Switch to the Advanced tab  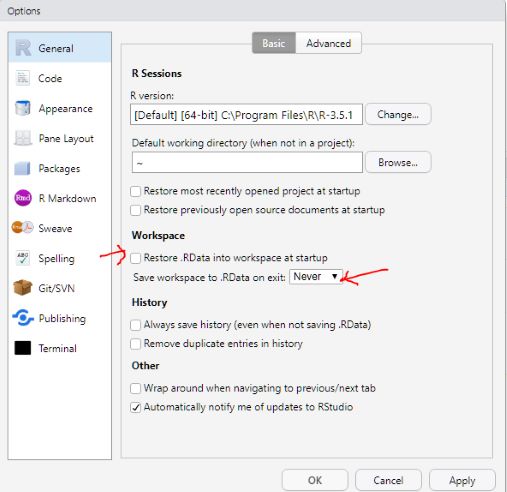[x=328, y=43]
